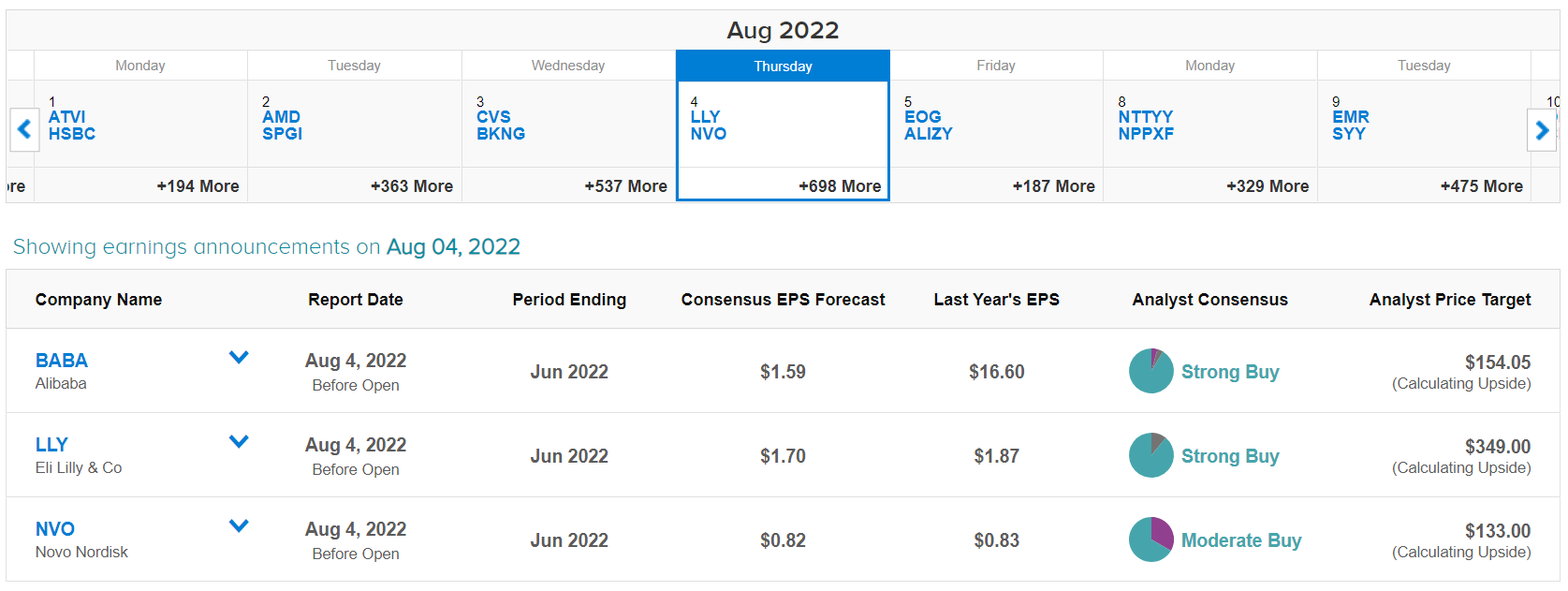The width and height of the screenshot is (1568, 591).
Task: Expand the NVO row details chevron
Action: (239, 525)
